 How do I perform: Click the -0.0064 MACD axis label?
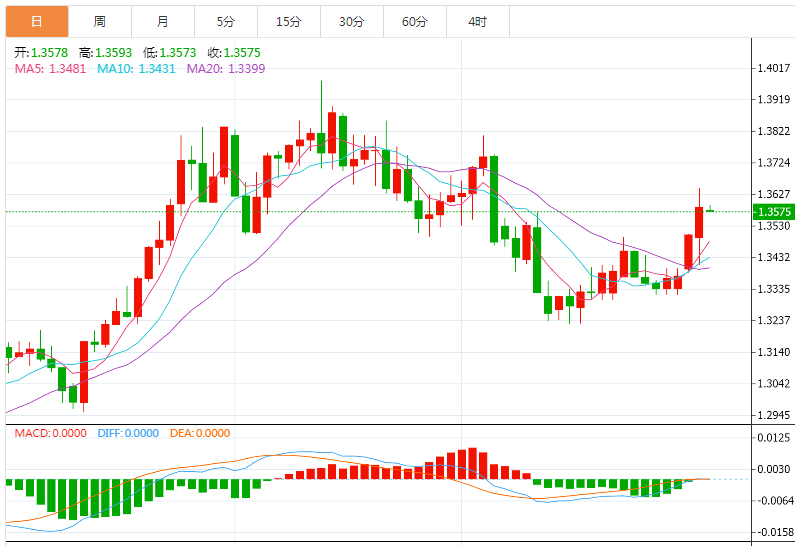(x=775, y=501)
